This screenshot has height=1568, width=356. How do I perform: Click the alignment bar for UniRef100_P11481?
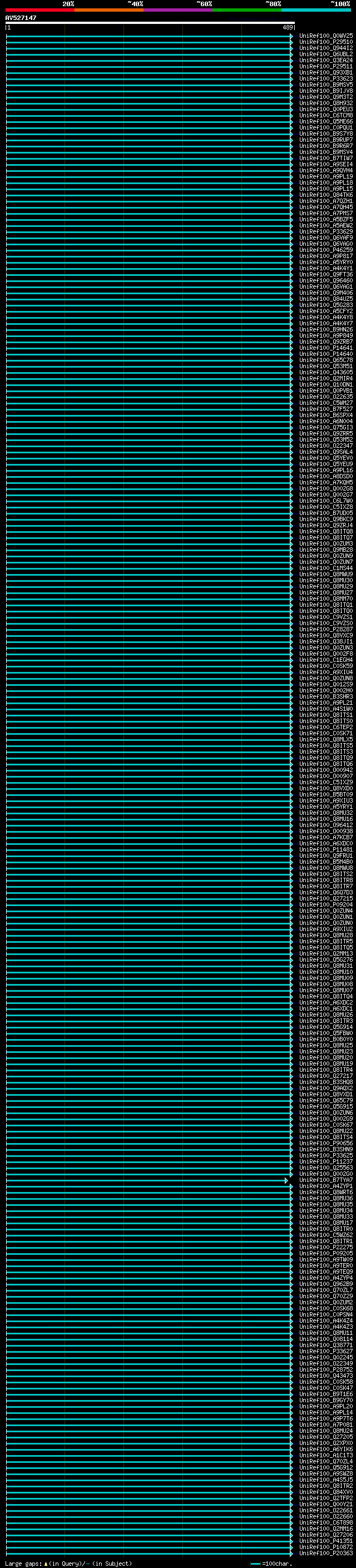[149, 850]
